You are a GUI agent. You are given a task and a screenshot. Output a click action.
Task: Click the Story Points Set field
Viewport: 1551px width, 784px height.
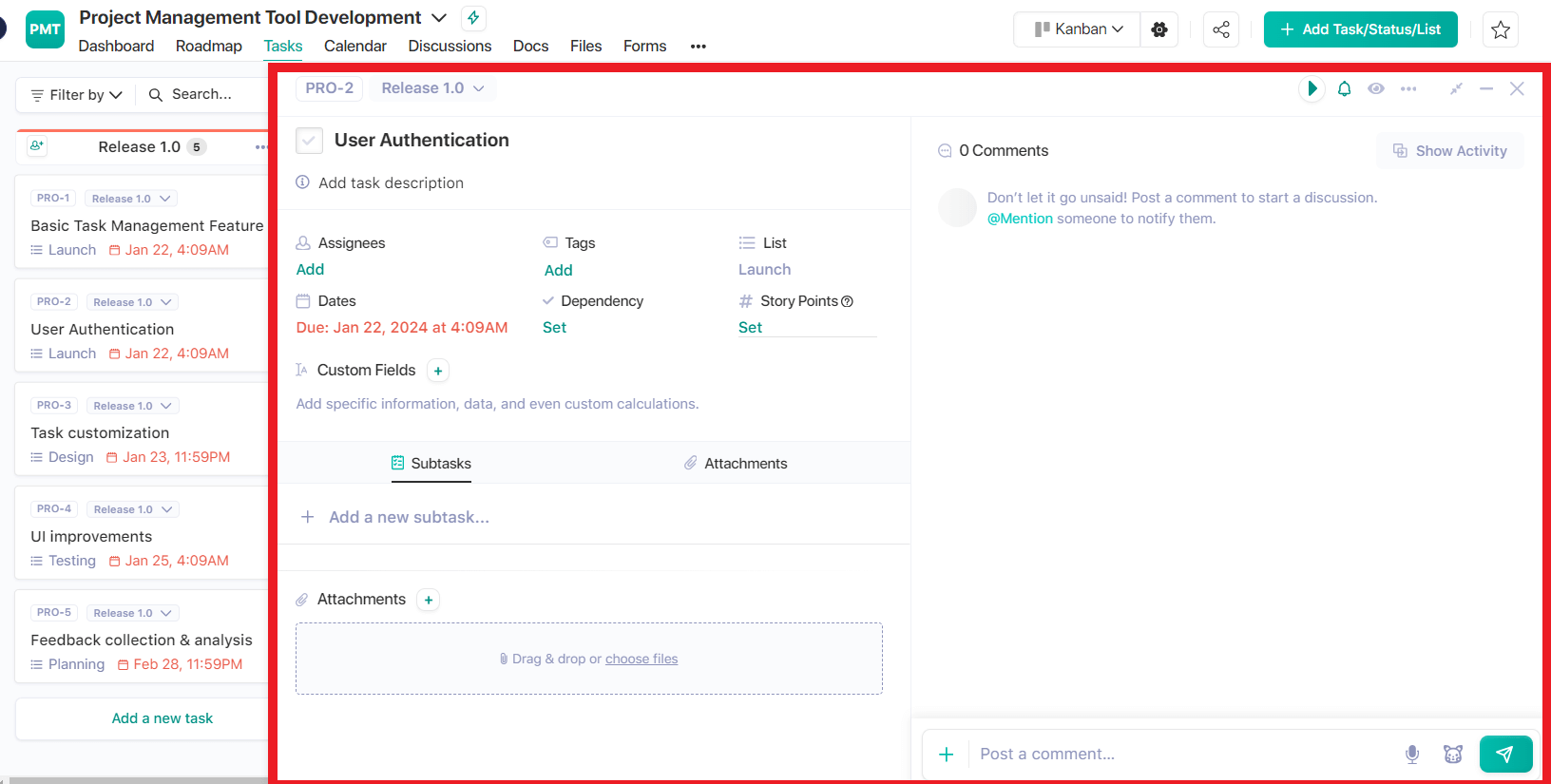point(807,328)
